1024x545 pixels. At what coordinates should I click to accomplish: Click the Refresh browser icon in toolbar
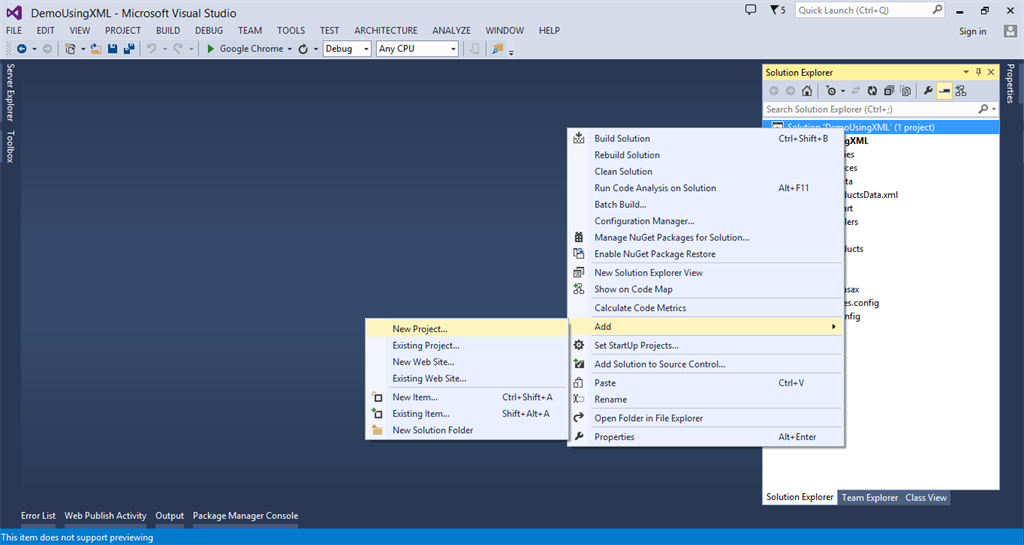pyautogui.click(x=303, y=49)
